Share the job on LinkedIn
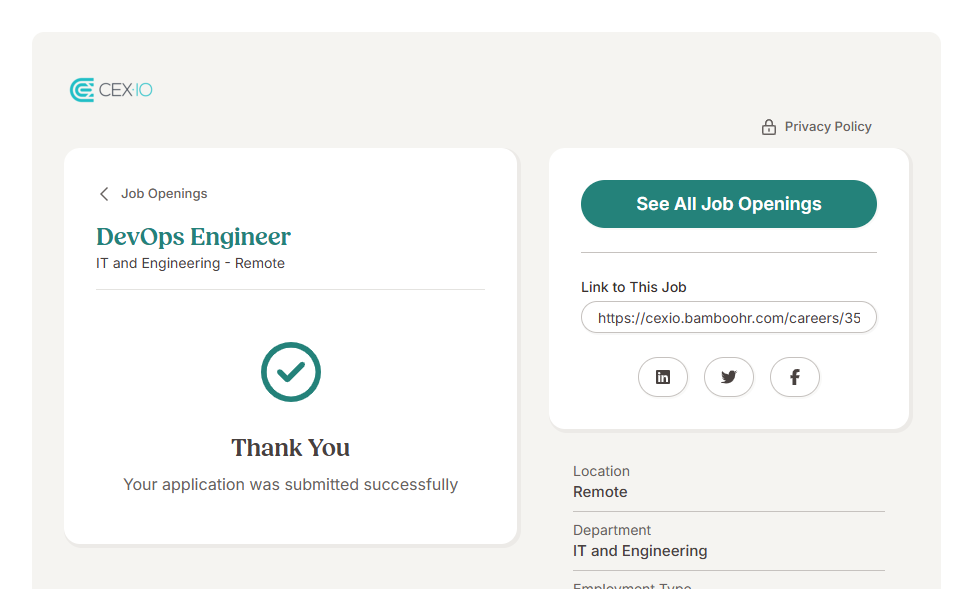The image size is (973, 589). (662, 377)
